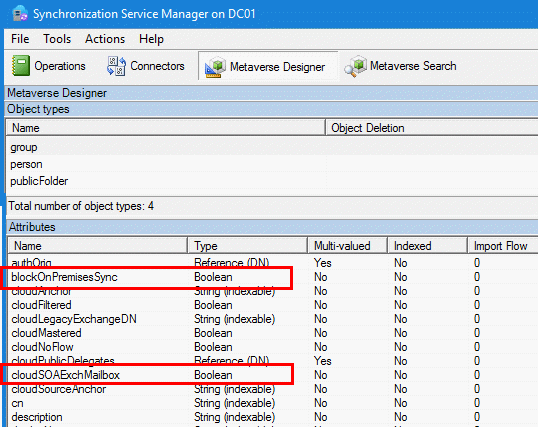This screenshot has height=427, width=538.
Task: Click the green Operations notebook icon
Action: pos(21,66)
